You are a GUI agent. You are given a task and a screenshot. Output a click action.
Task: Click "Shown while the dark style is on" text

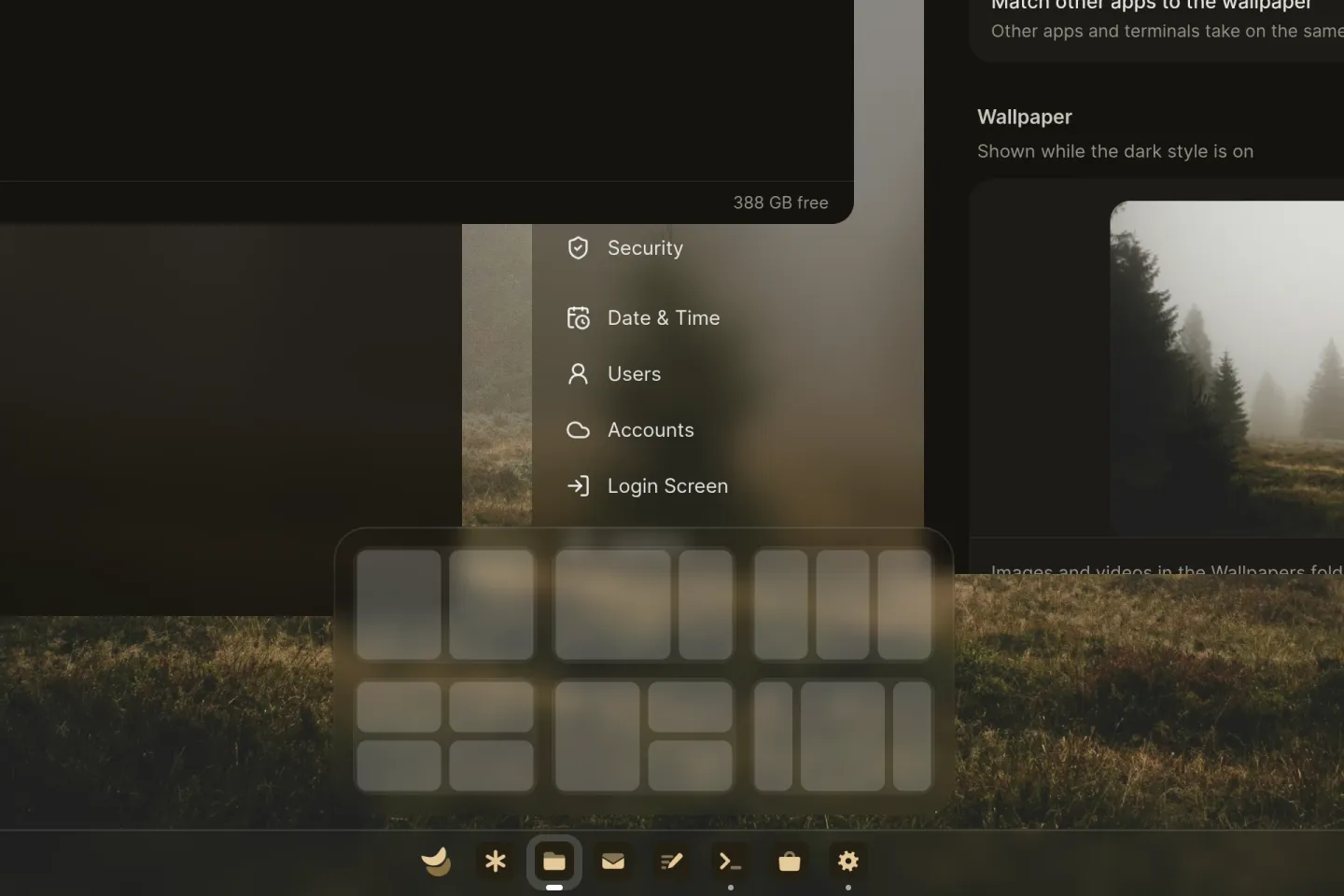click(x=1115, y=151)
